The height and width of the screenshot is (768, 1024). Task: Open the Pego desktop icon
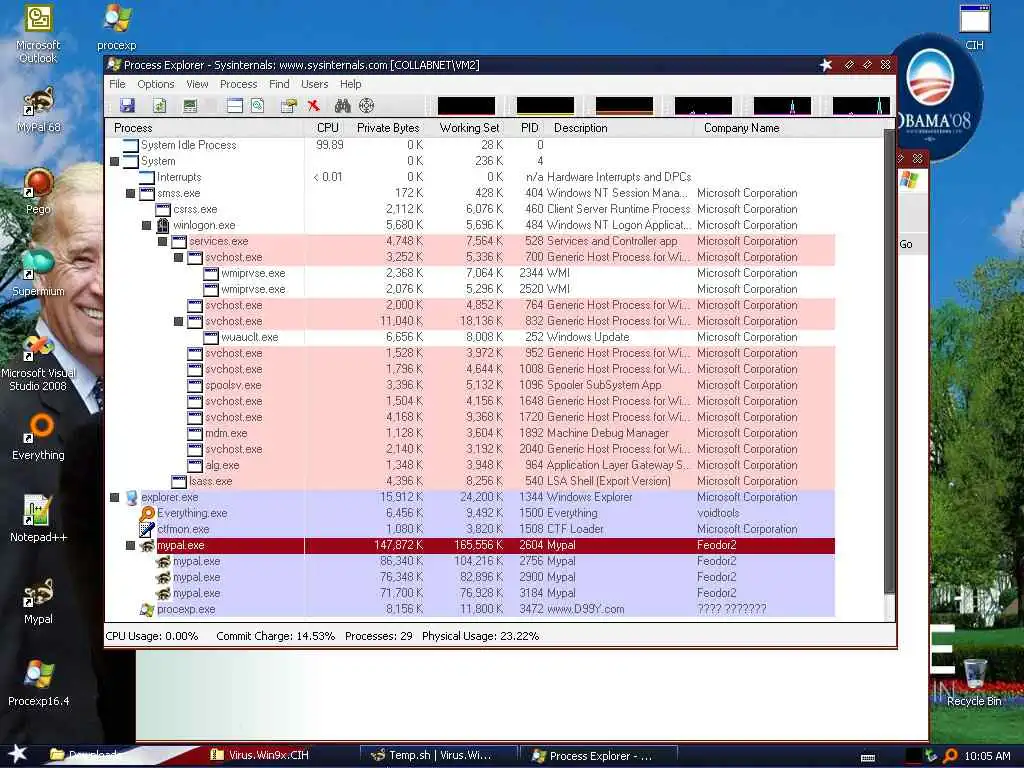click(x=38, y=191)
